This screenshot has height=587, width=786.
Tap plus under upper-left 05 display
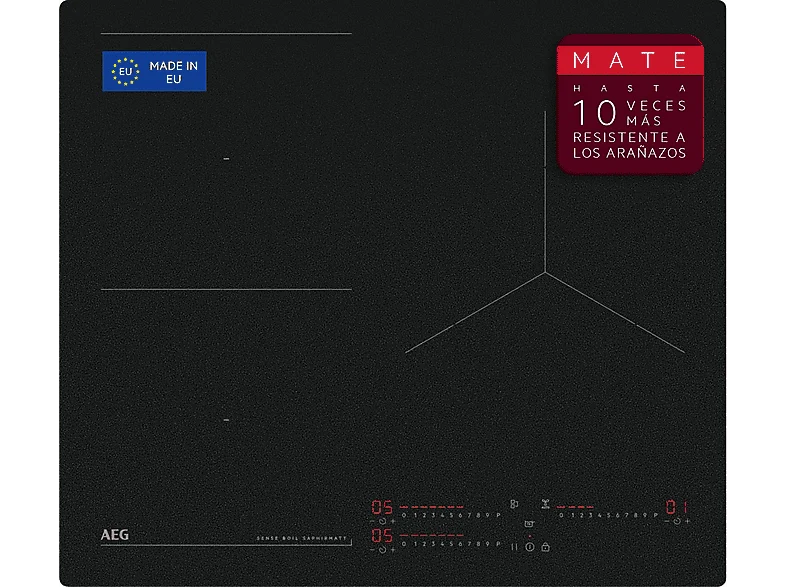pyautogui.click(x=393, y=521)
